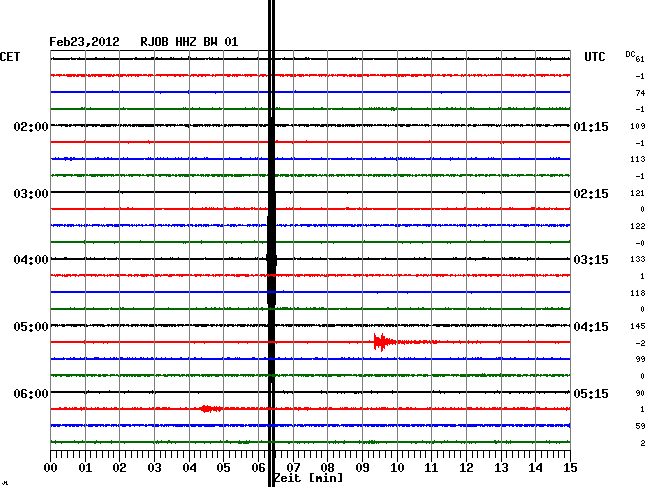
Task: Select the 06:00 CET time label
Action: [x=31, y=393]
